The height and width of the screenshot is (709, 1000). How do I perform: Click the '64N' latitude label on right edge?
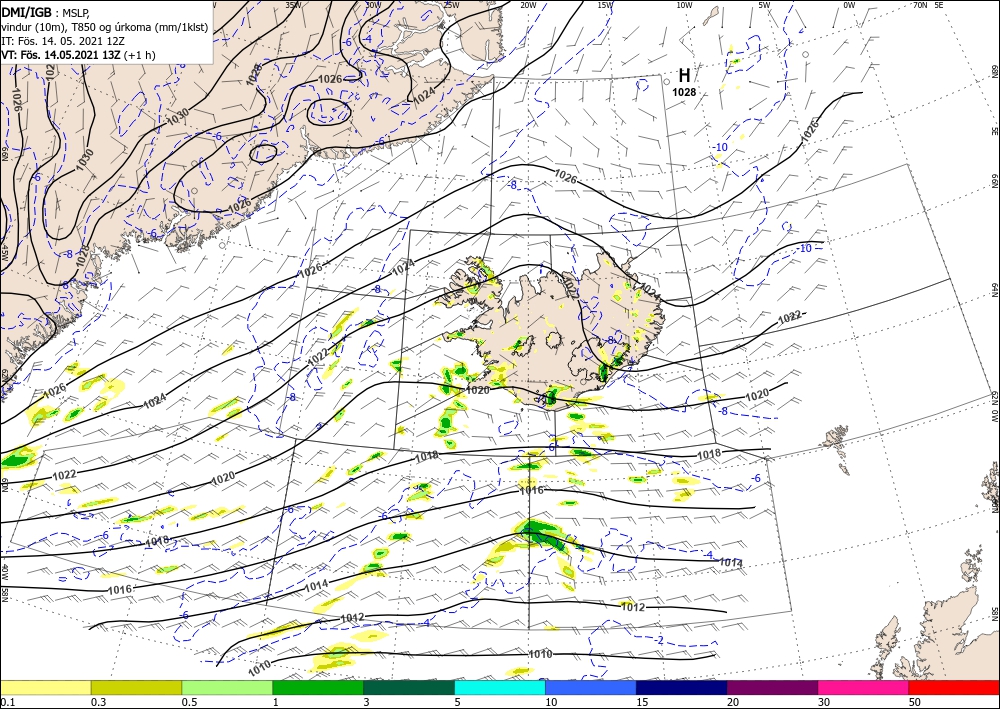[x=994, y=290]
